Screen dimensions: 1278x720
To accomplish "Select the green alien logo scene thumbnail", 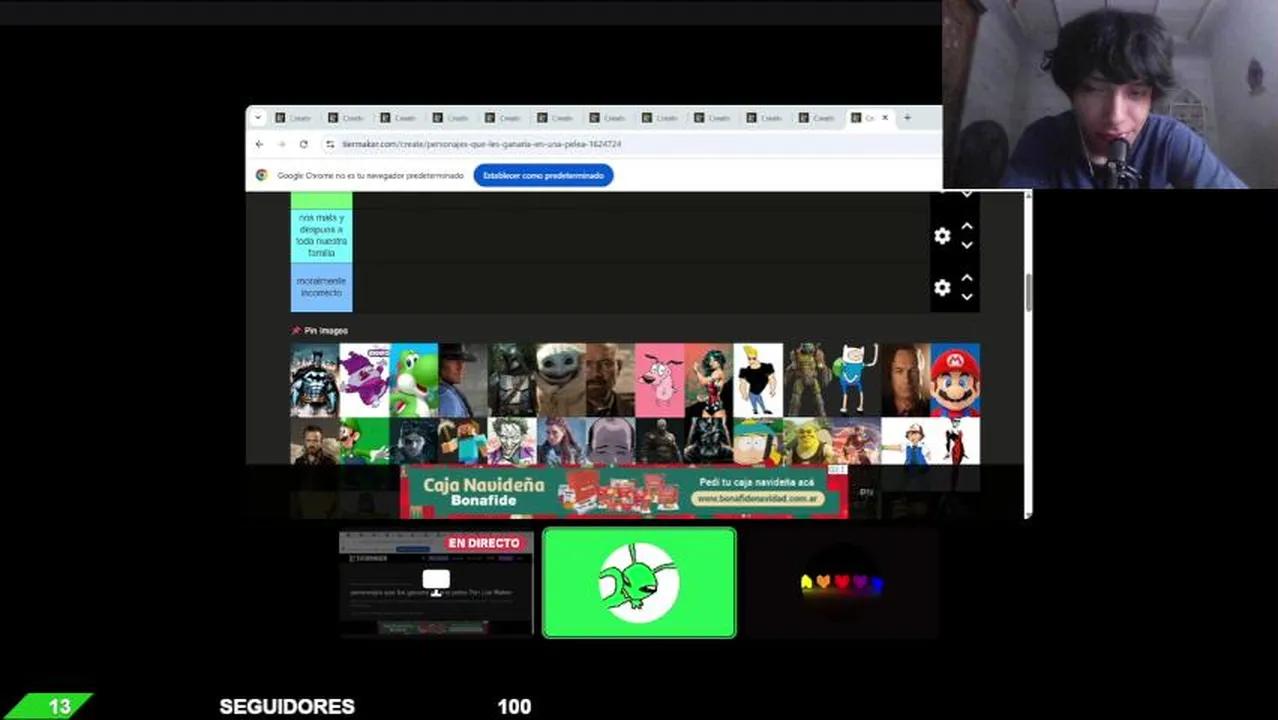I will (x=639, y=583).
